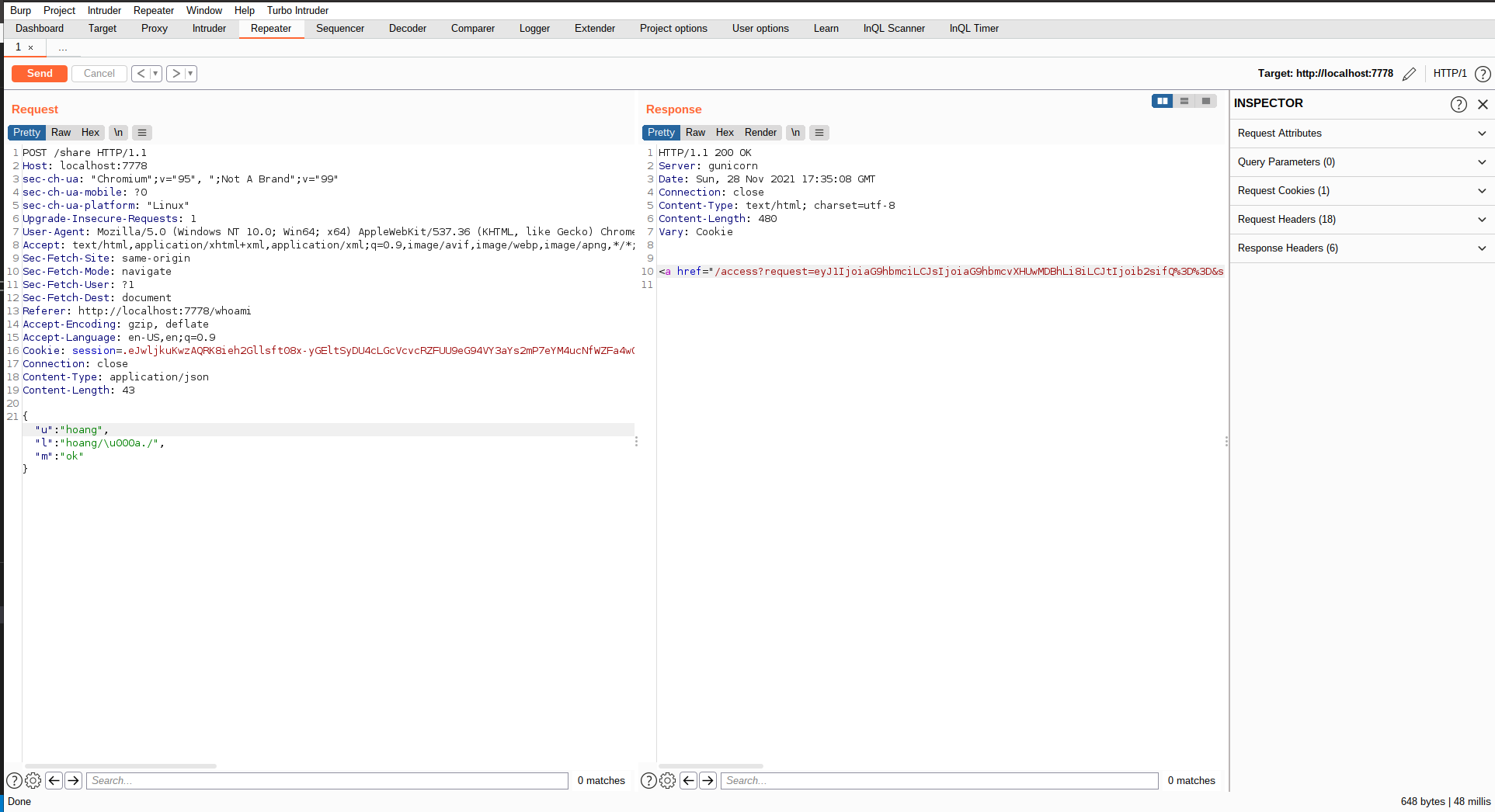This screenshot has height=812, width=1495.
Task: Switch response view to Raw
Action: point(695,133)
